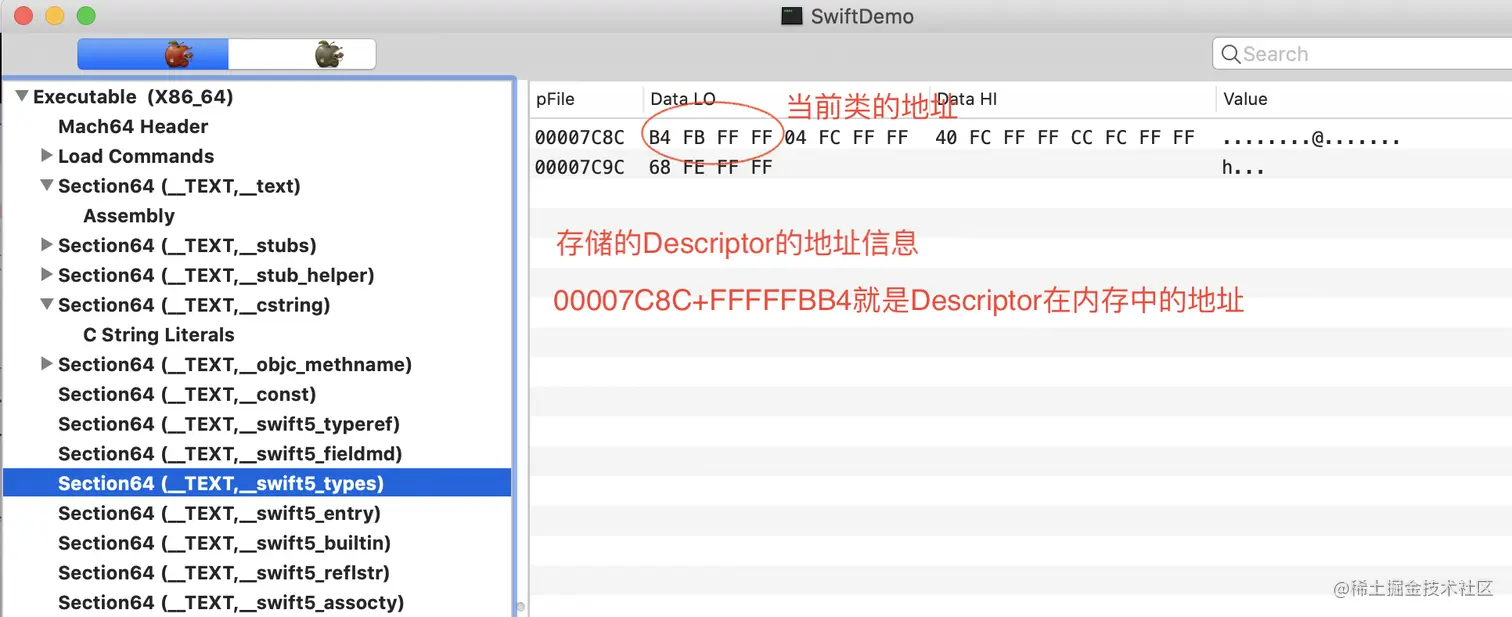The height and width of the screenshot is (617, 1512).
Task: Select Section64 (__TEXT,__swift5_fieldmd)
Action: click(x=230, y=454)
